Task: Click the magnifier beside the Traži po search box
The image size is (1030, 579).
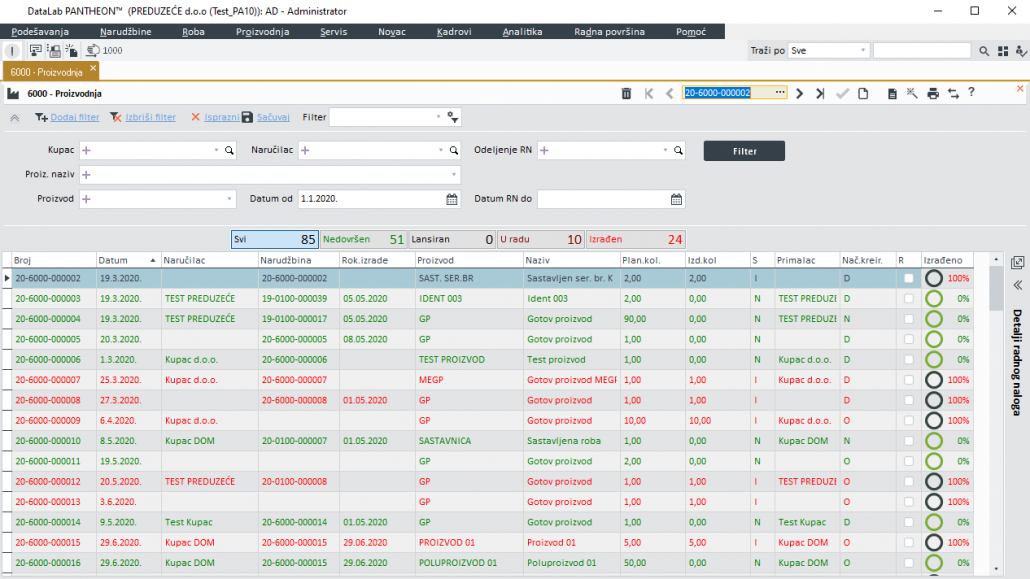Action: coord(983,51)
